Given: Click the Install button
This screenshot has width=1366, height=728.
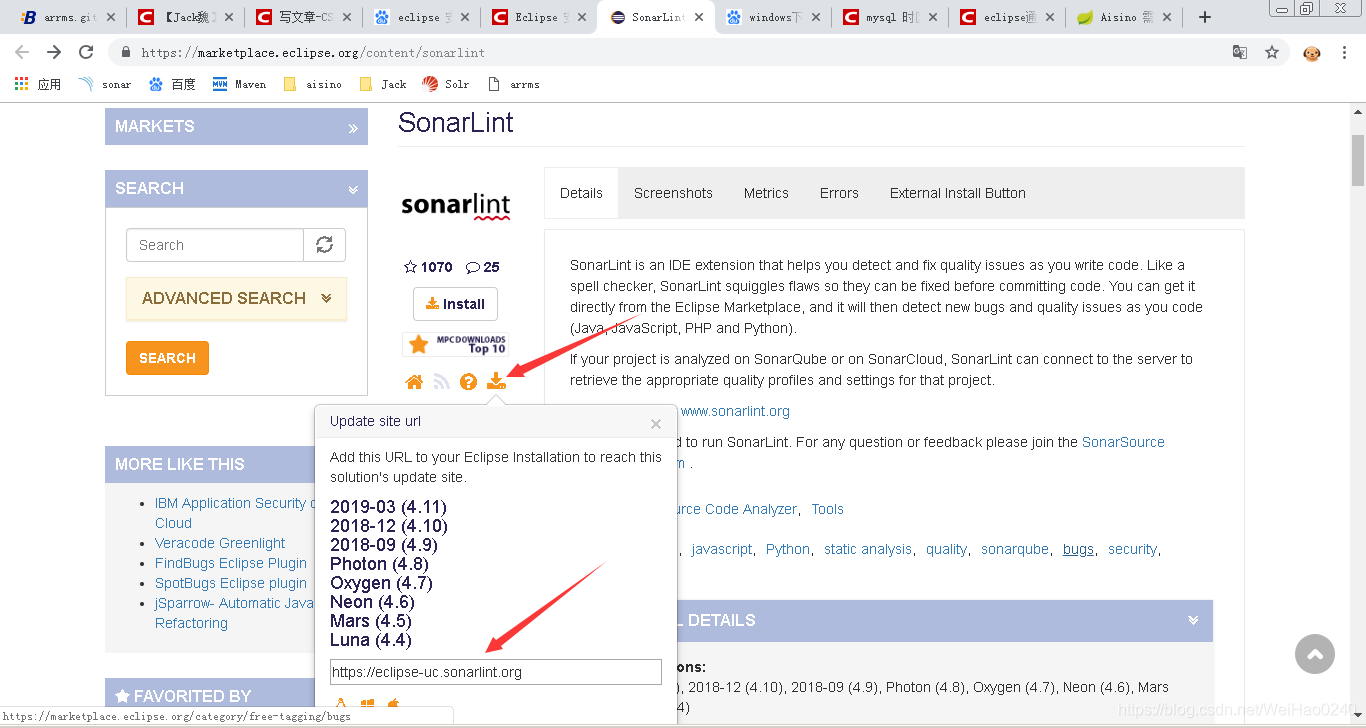Looking at the screenshot, I should [455, 304].
